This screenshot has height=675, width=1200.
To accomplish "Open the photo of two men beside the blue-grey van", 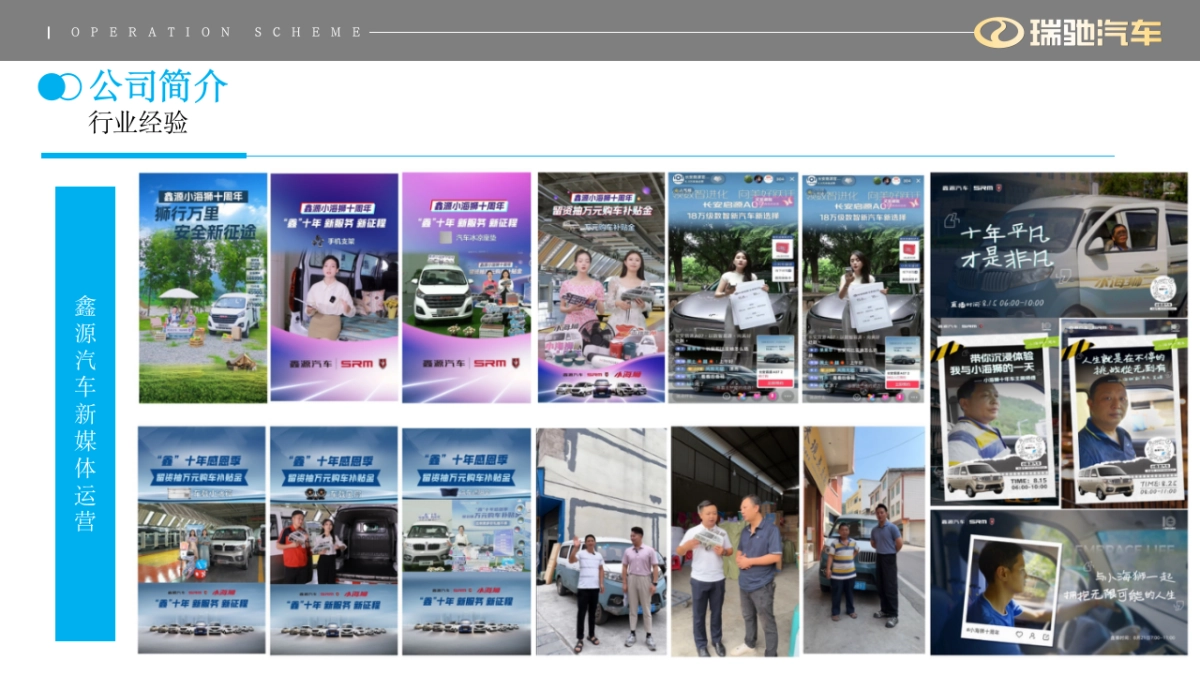I will [x=601, y=541].
